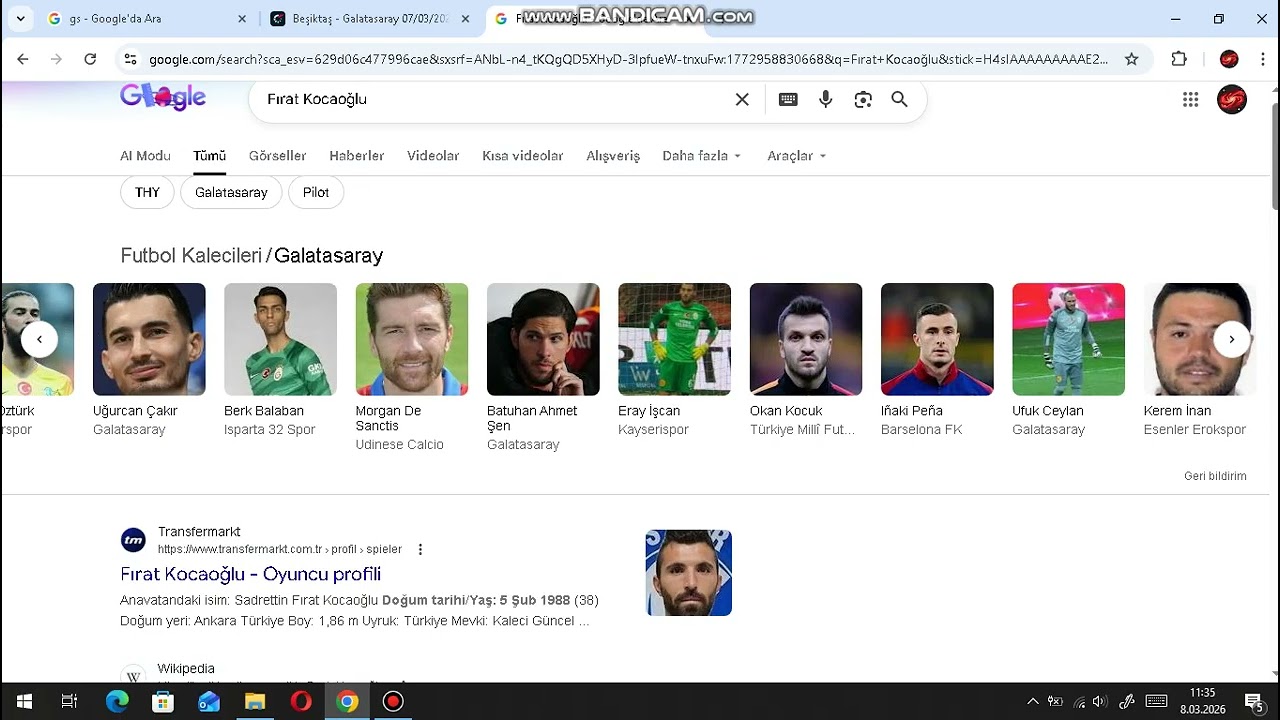Open Windows Start menu
This screenshot has width=1280, height=720.
pos(24,701)
